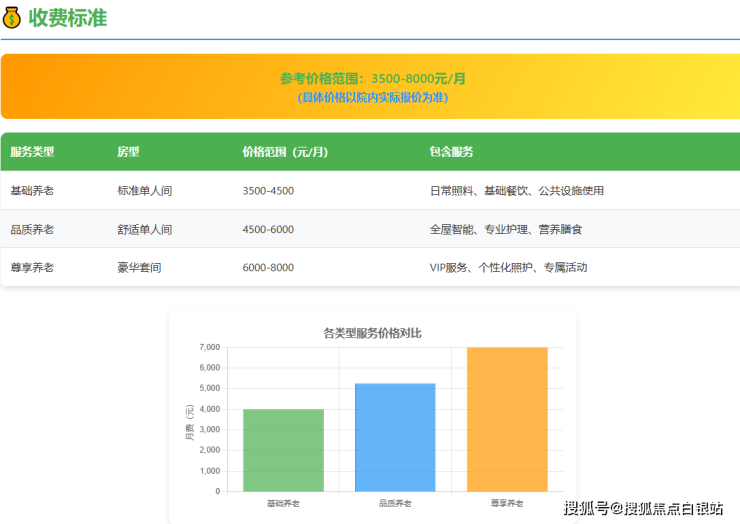Click the 参考价格范围 3500-8000元/月 banner text
The height and width of the screenshot is (524, 740).
(x=372, y=78)
